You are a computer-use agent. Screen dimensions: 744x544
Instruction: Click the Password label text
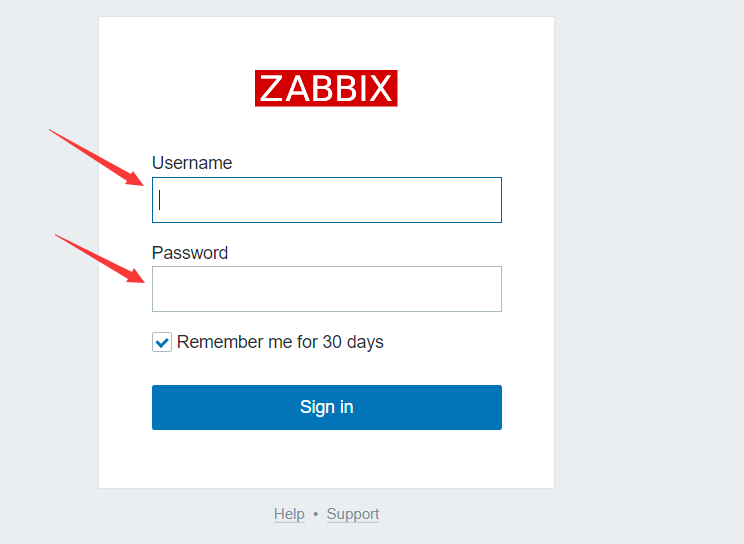point(190,253)
